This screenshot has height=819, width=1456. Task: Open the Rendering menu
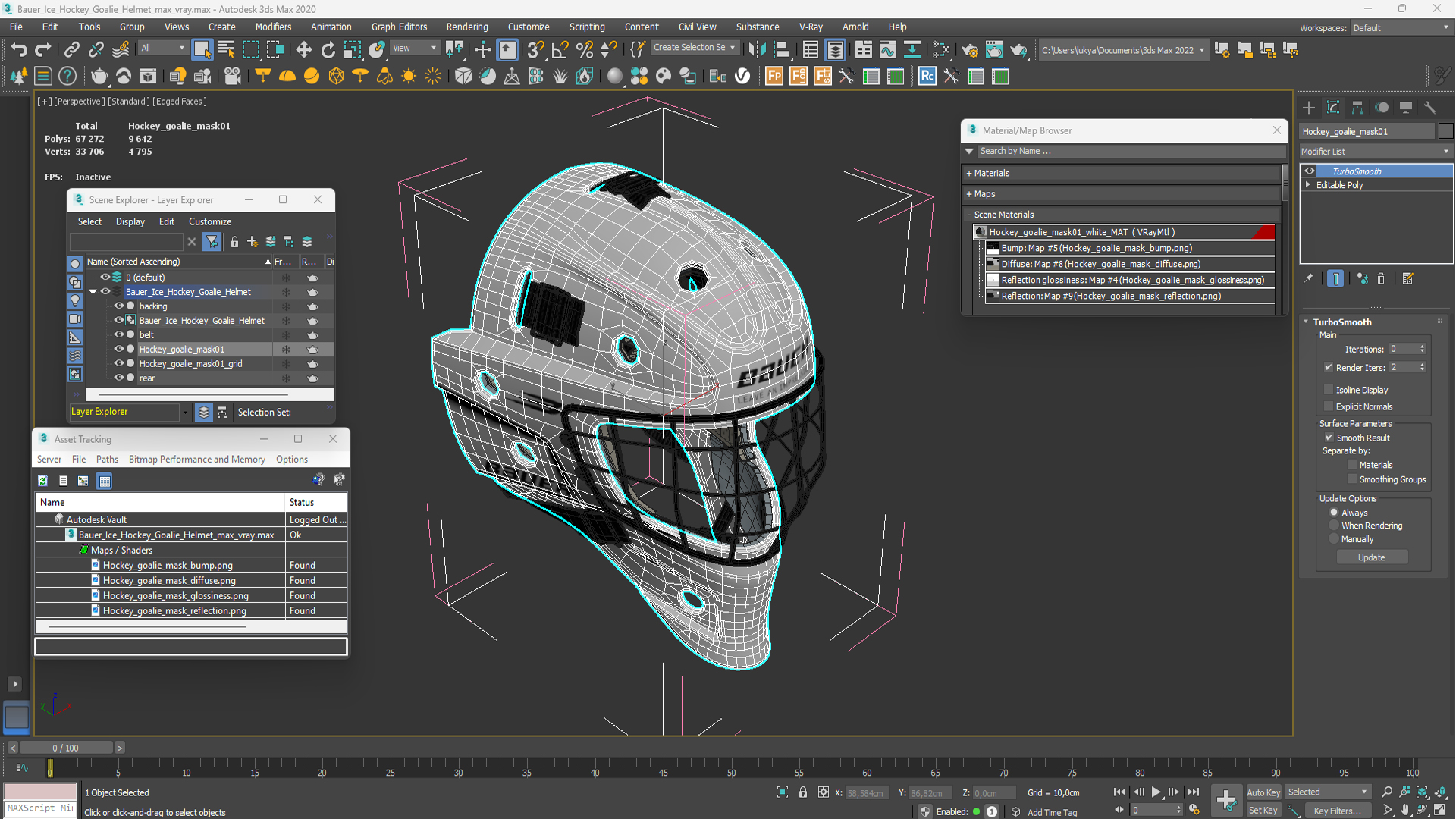point(467,27)
